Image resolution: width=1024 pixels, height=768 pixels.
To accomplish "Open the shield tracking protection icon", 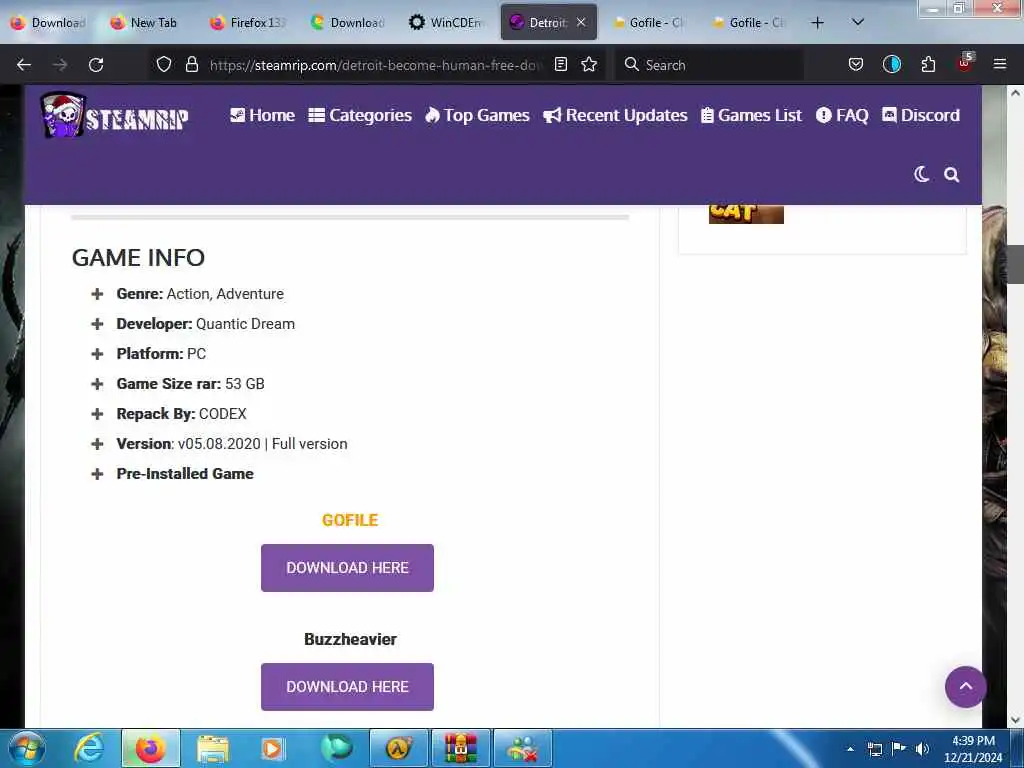I will point(164,64).
